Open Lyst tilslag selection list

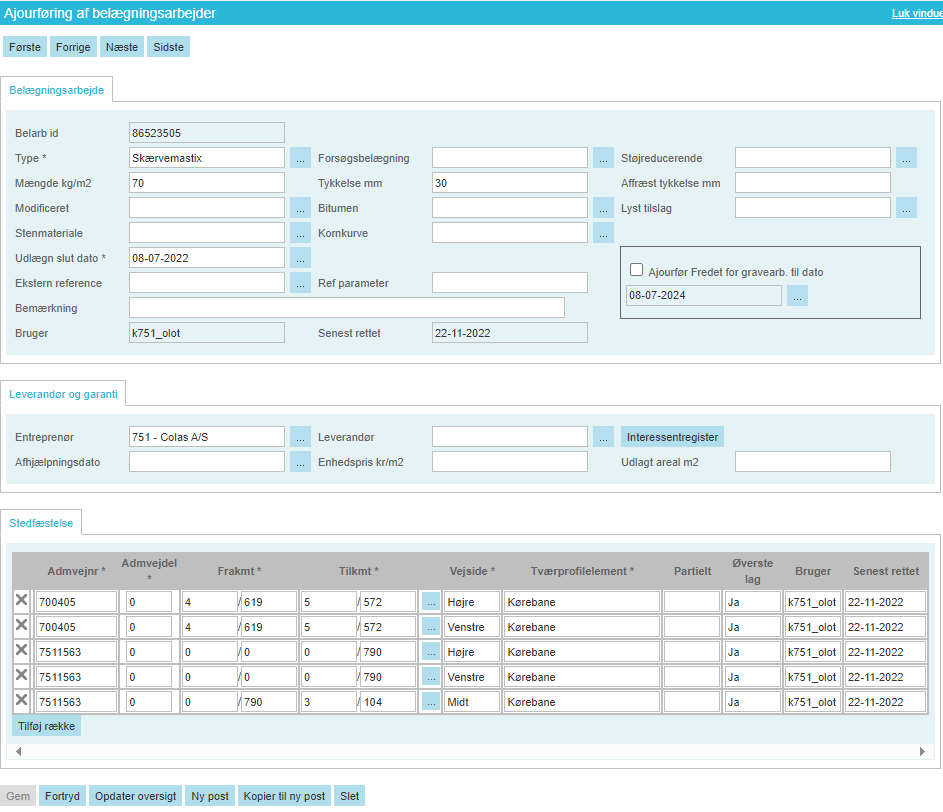click(906, 208)
